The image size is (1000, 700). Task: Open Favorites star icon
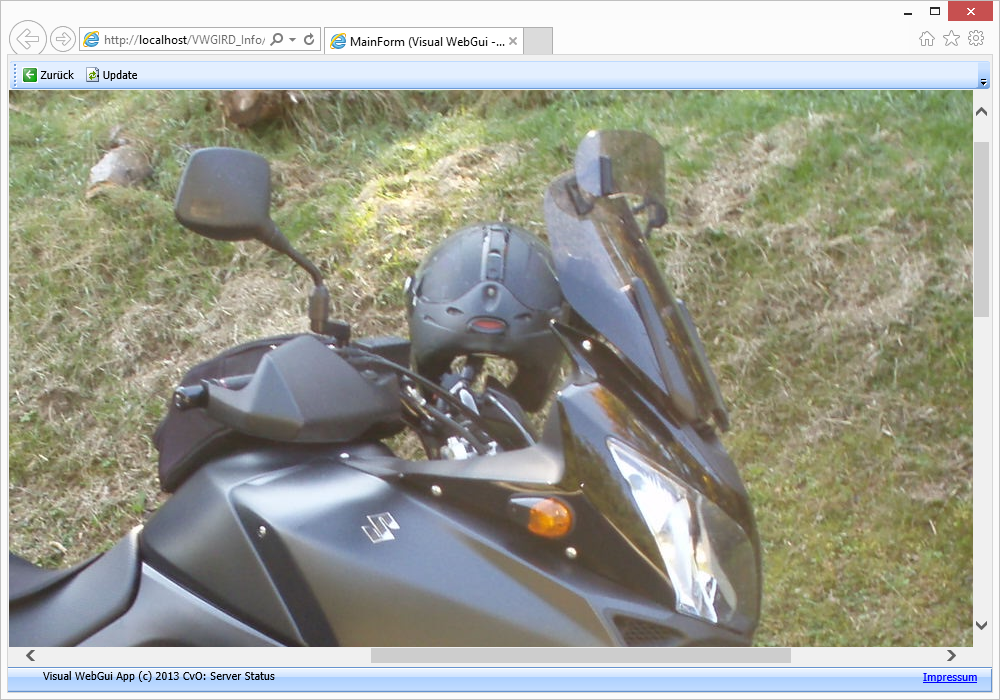coord(952,39)
